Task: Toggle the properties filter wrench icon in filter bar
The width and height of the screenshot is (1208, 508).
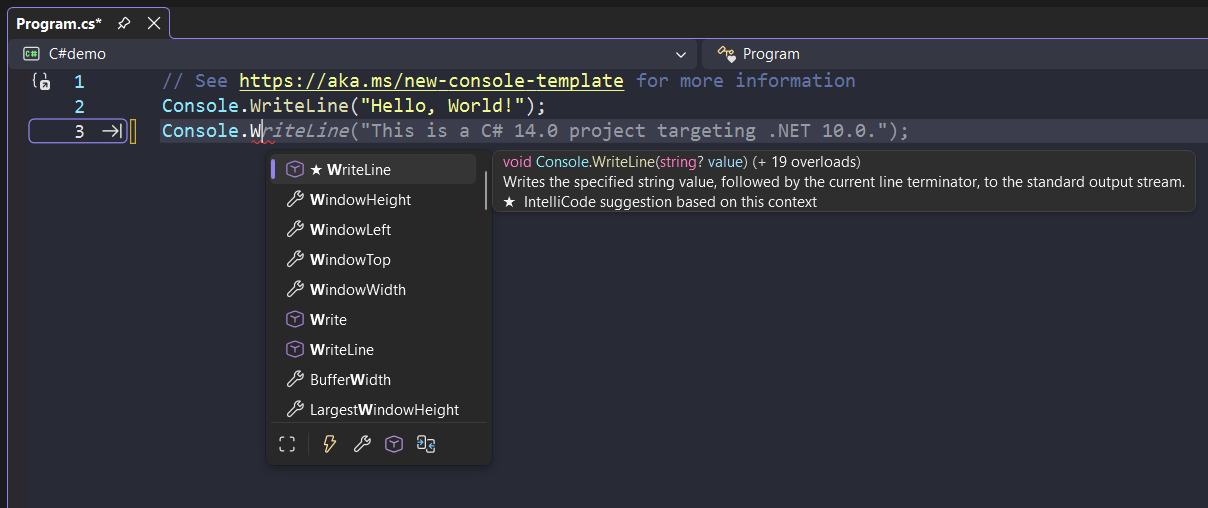Action: [362, 444]
